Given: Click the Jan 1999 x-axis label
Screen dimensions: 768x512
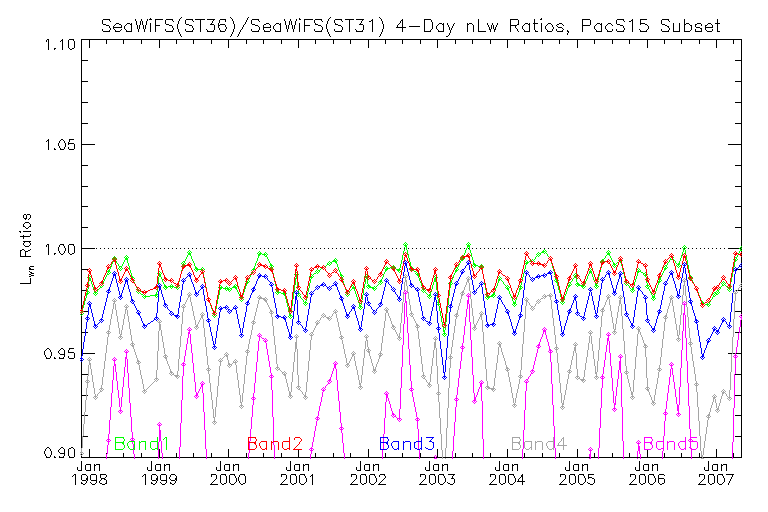Looking at the screenshot, I should point(159,473).
